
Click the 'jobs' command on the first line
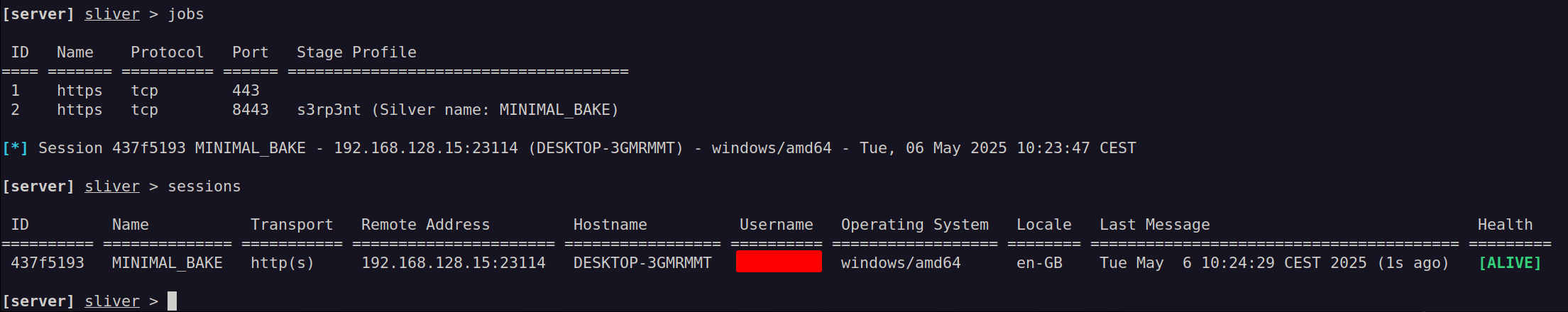coord(186,14)
